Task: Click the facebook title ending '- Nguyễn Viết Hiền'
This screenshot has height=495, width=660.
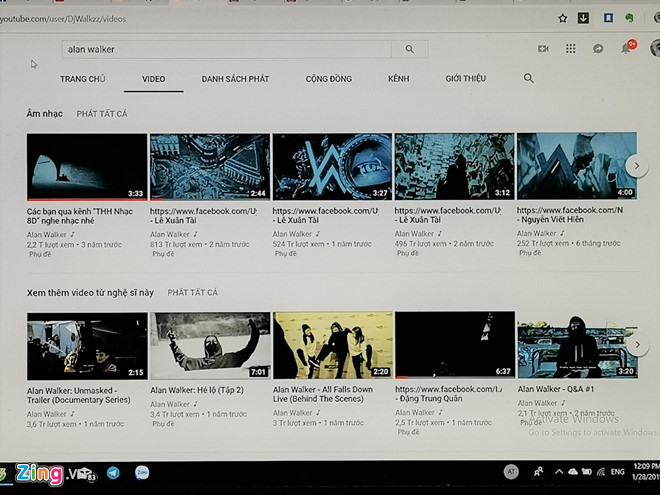Action: pos(570,215)
